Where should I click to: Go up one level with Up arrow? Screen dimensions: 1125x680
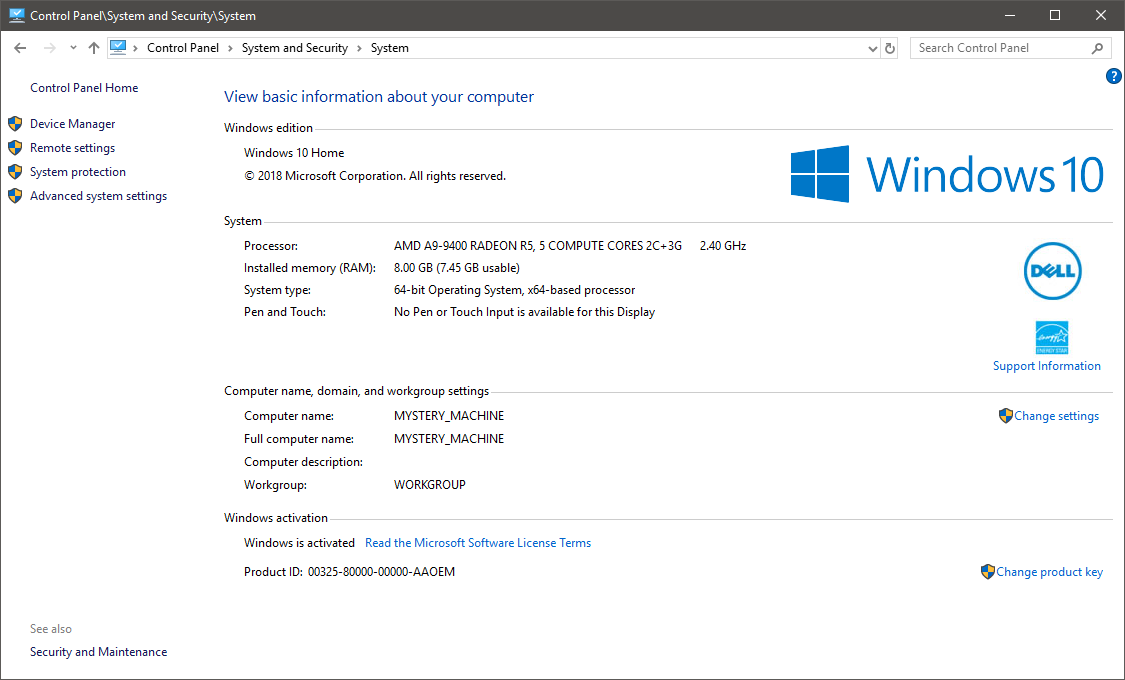pyautogui.click(x=94, y=48)
